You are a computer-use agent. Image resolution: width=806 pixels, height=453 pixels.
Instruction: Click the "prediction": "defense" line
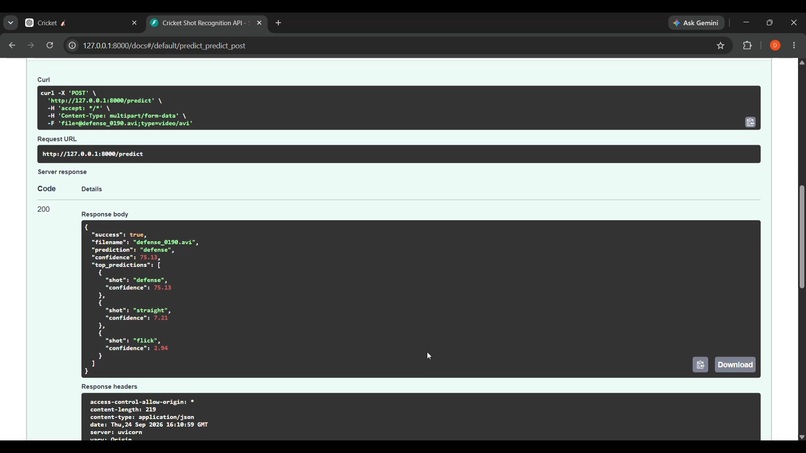point(133,250)
